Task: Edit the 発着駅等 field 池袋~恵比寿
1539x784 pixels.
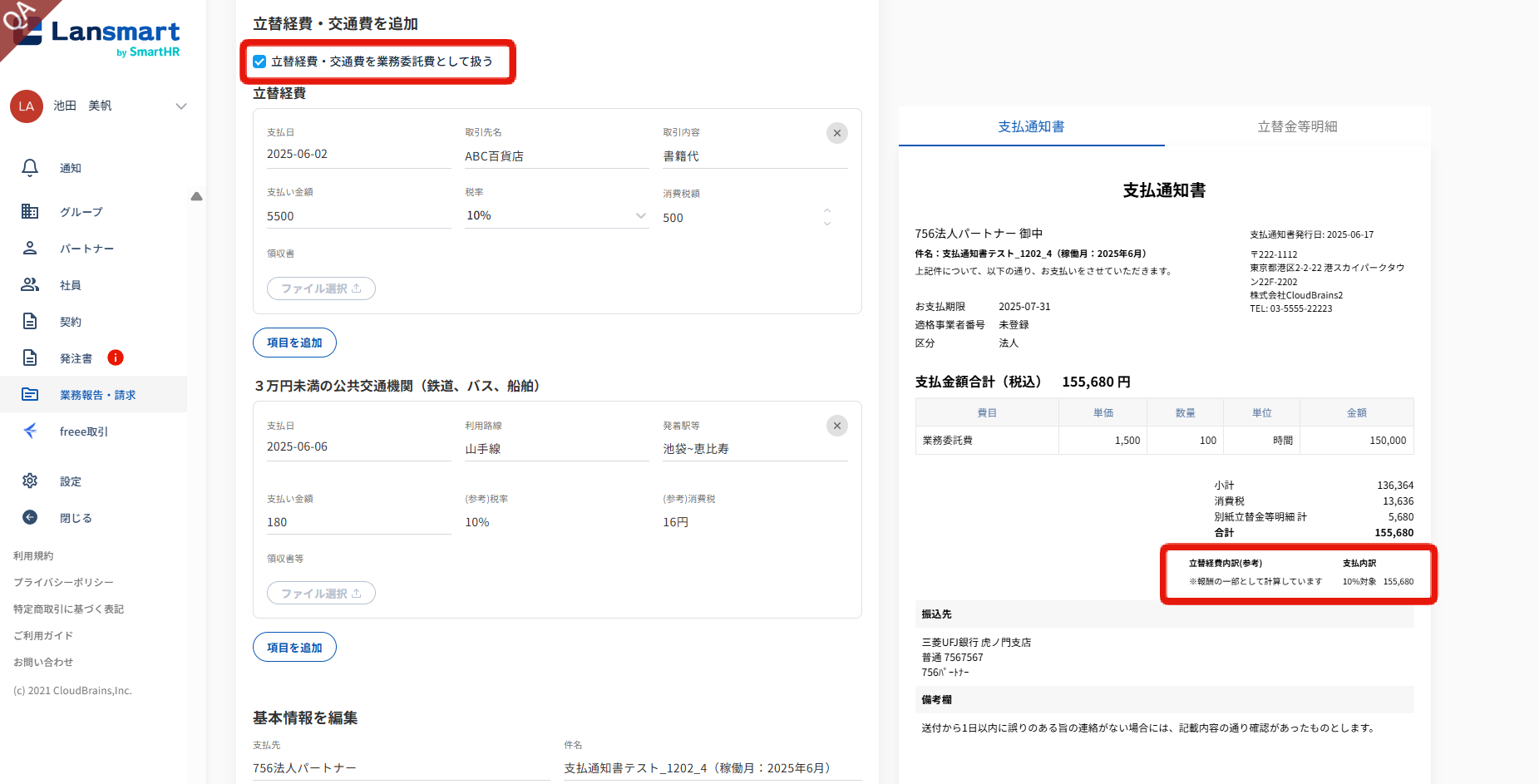Action: (755, 449)
